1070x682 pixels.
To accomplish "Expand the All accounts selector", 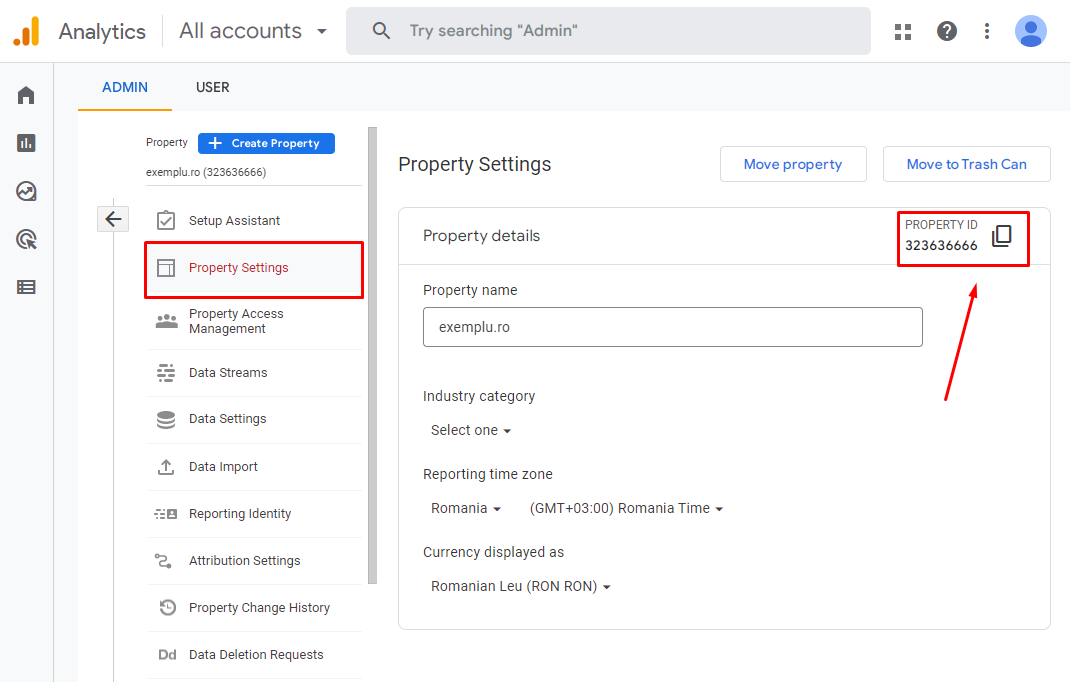I will click(253, 31).
